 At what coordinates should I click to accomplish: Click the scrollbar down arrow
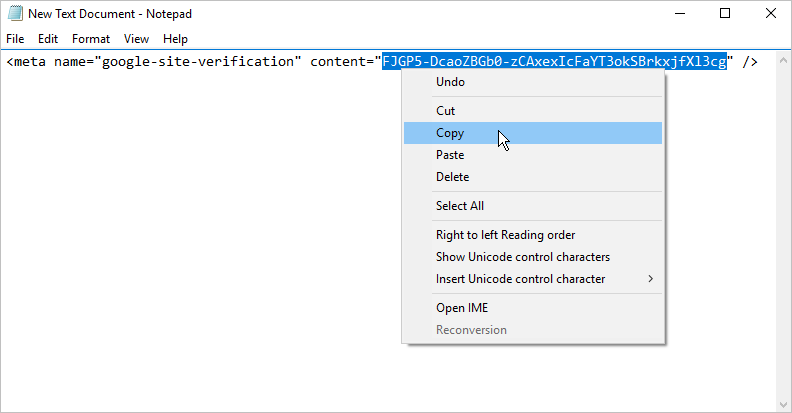pos(783,405)
